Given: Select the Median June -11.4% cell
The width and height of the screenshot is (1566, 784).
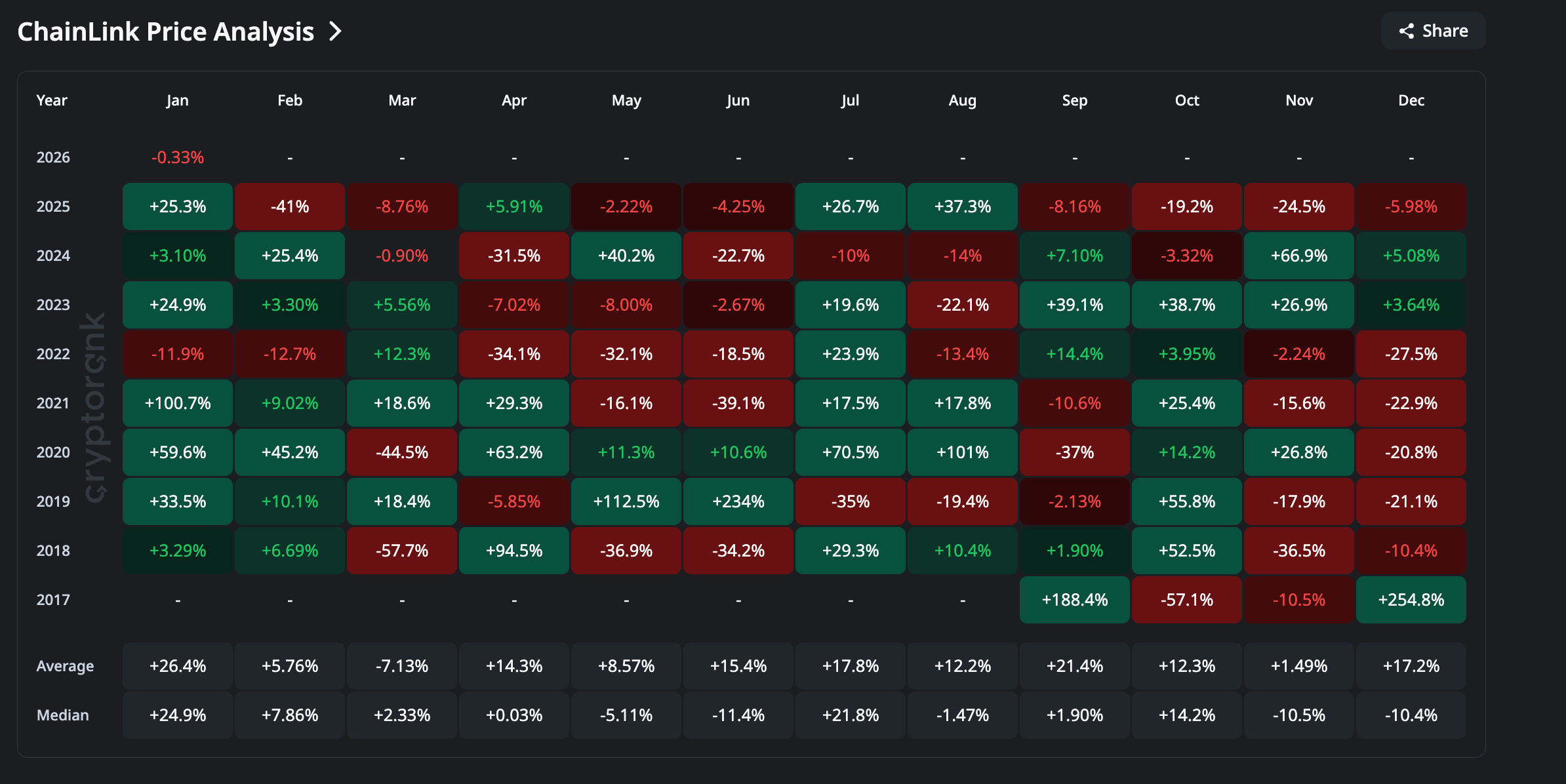Looking at the screenshot, I should [738, 715].
